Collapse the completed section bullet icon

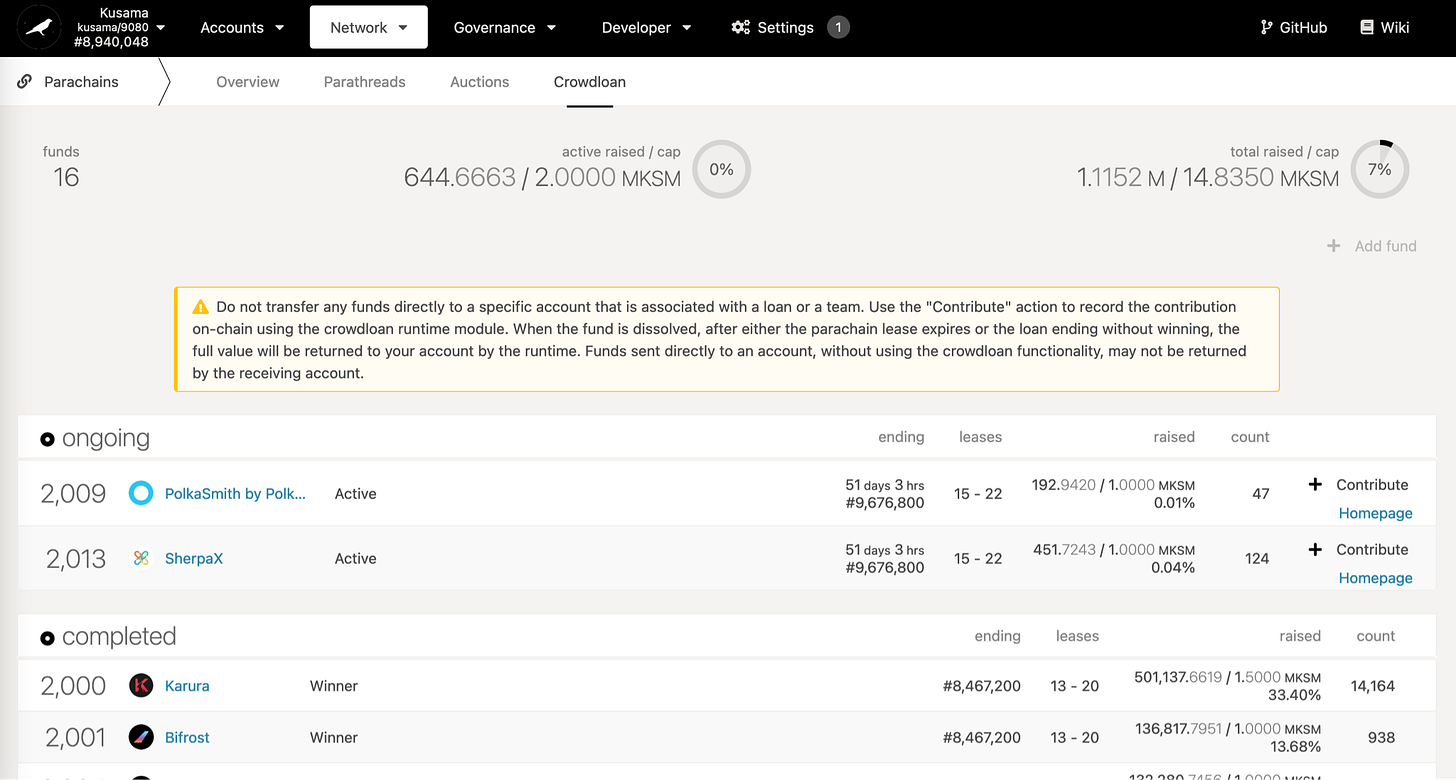point(47,637)
